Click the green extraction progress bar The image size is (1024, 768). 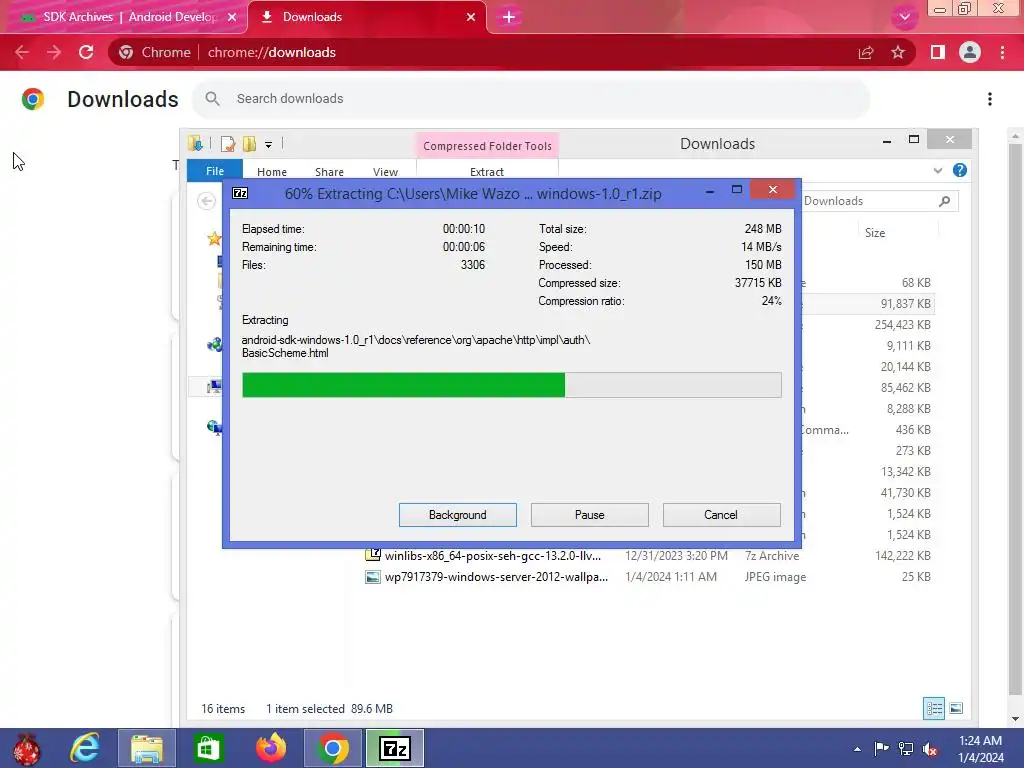(x=511, y=385)
